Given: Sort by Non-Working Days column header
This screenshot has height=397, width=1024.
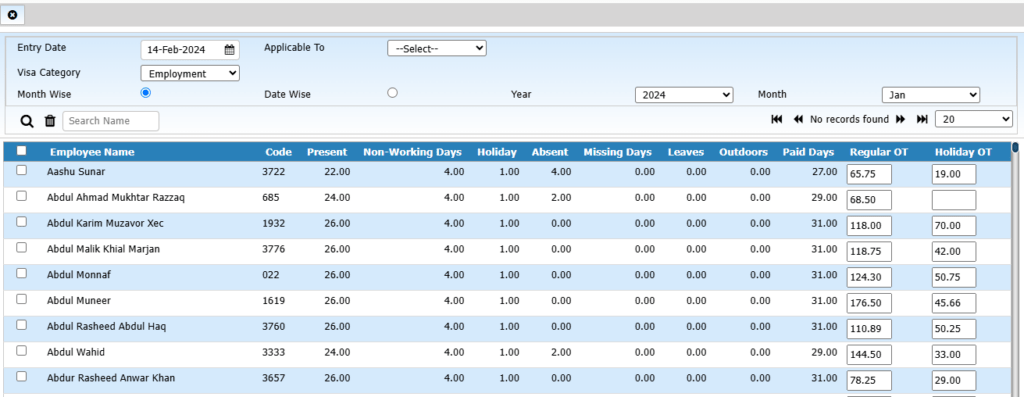Looking at the screenshot, I should tap(412, 152).
